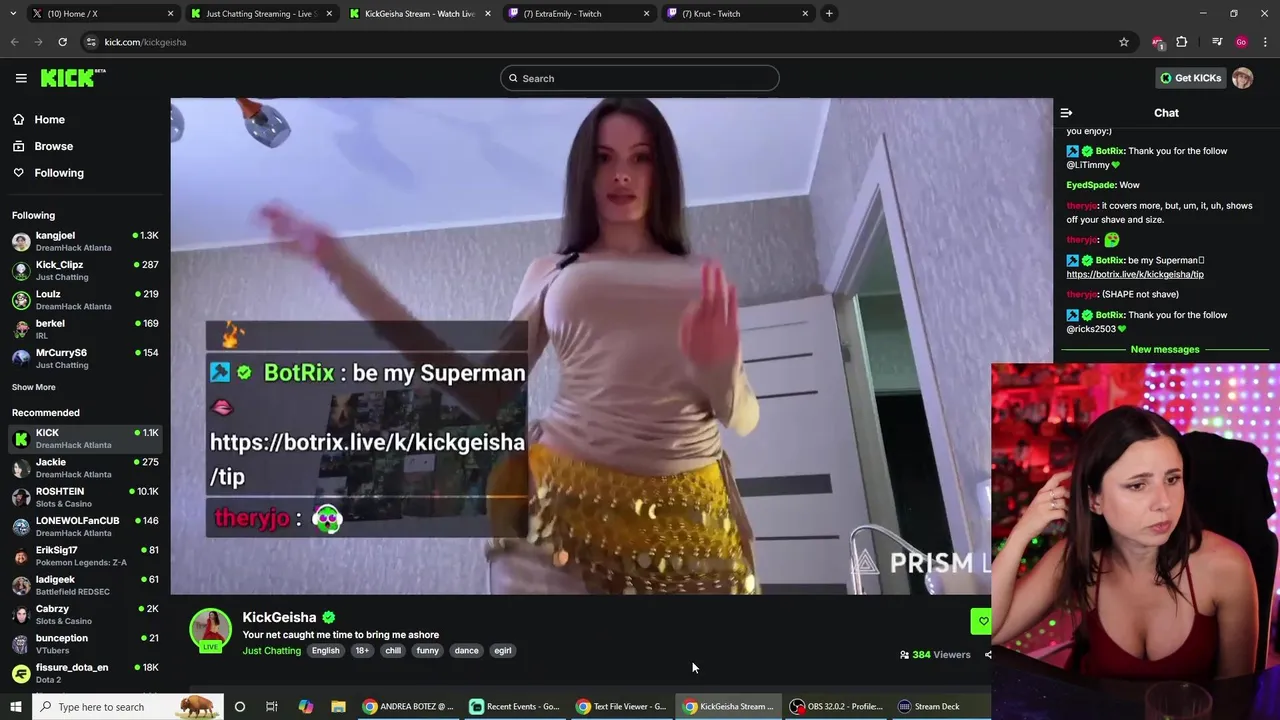Screen dimensions: 1280x720
Task: Open the browser extensions puzzle icon
Action: [x=1182, y=42]
